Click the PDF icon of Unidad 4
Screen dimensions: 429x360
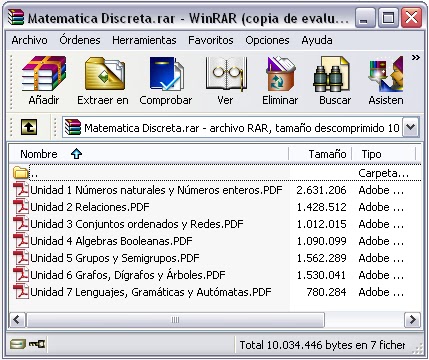pyautogui.click(x=21, y=241)
